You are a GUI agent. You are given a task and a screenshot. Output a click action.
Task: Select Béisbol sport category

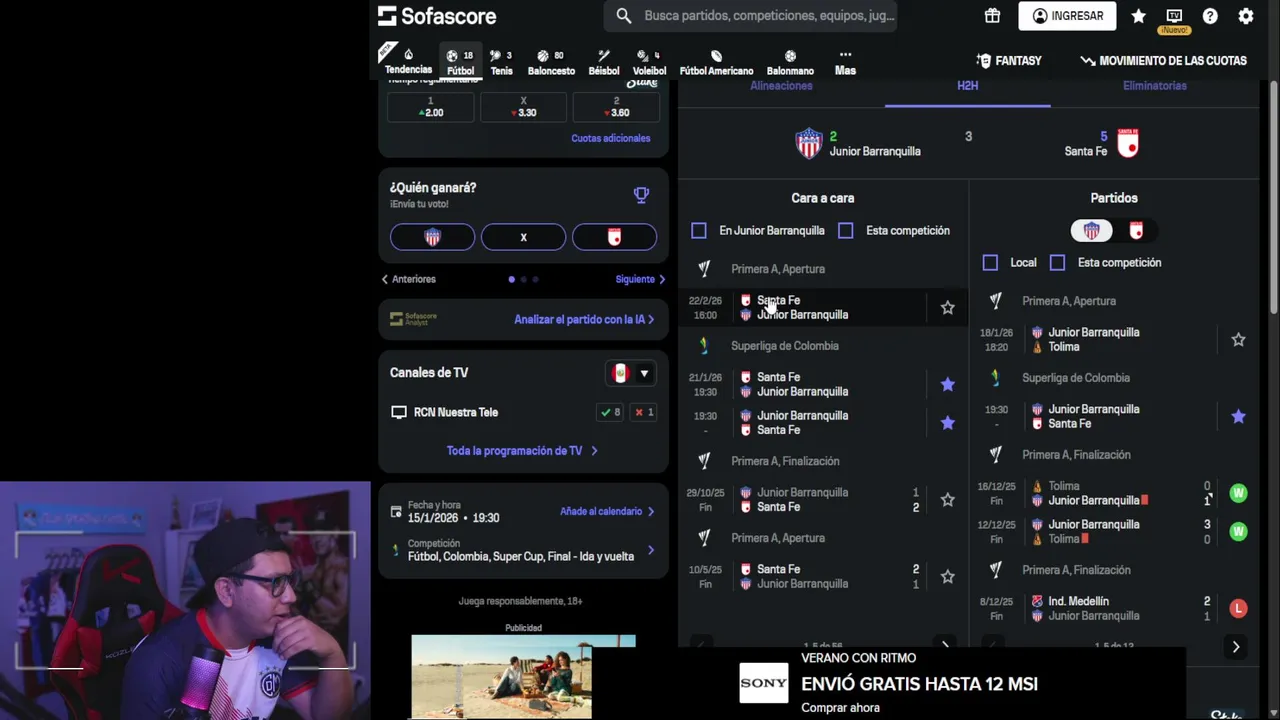tap(604, 62)
